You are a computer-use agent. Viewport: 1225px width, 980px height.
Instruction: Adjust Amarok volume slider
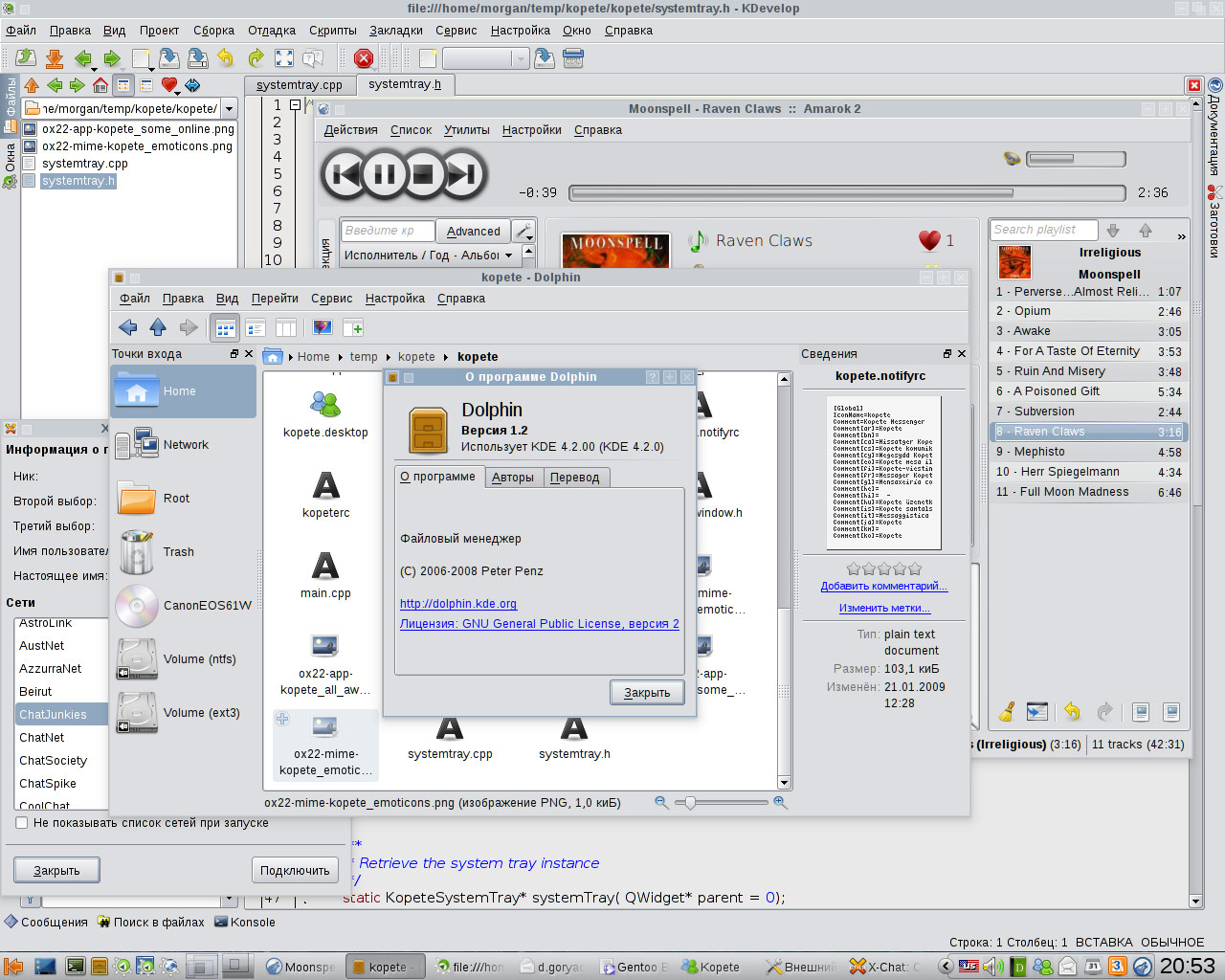pyautogui.click(x=1076, y=159)
